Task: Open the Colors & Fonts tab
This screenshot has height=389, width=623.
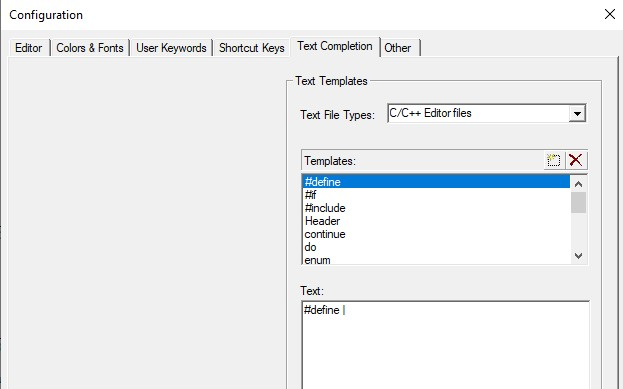Action: tap(90, 48)
